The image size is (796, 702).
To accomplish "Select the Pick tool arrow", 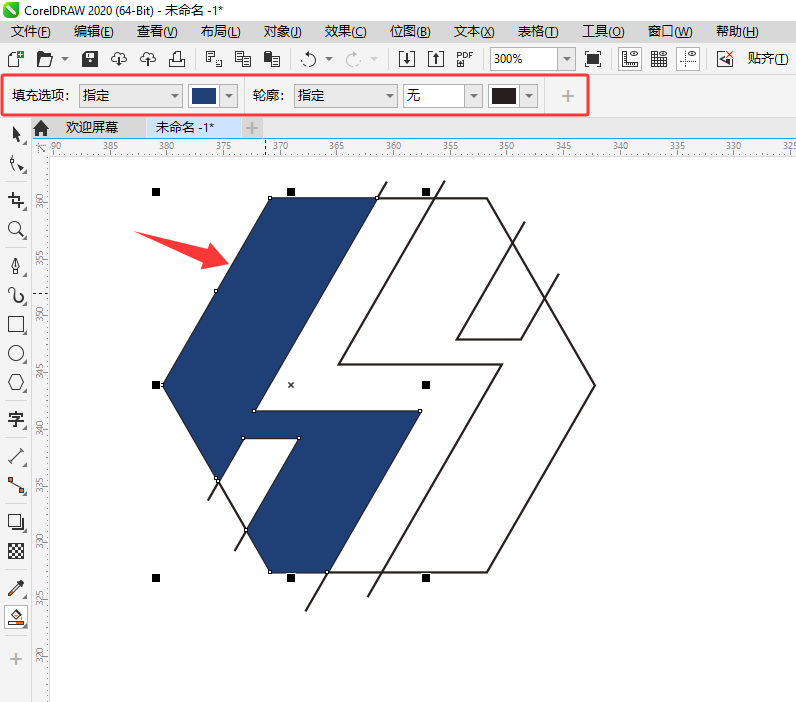I will click(17, 135).
